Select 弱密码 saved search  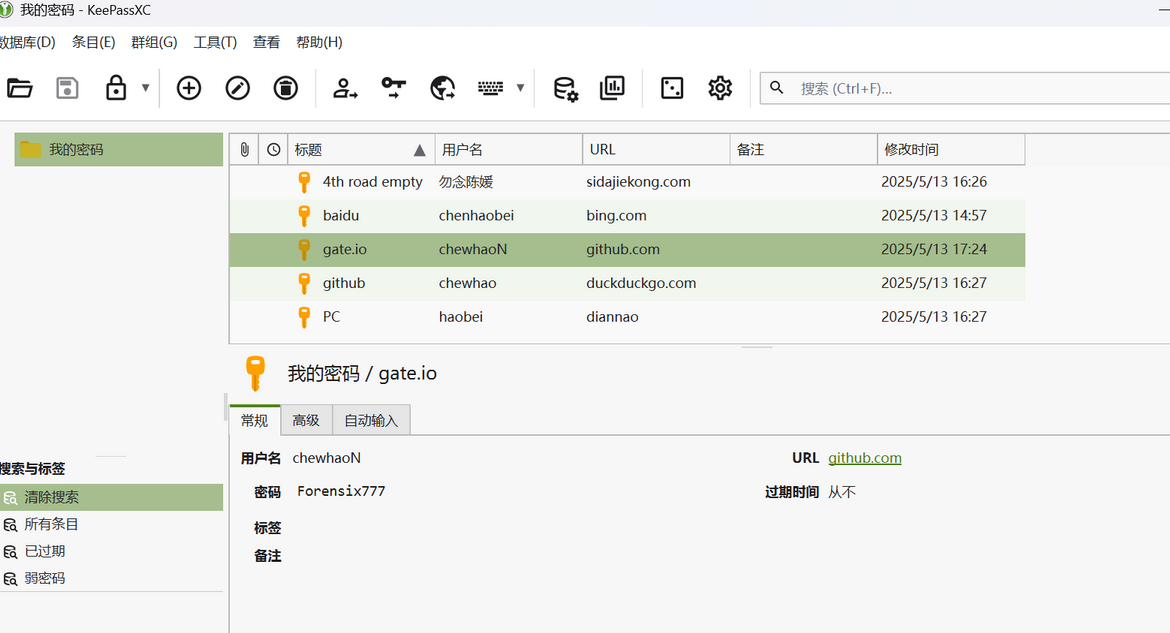click(111, 578)
